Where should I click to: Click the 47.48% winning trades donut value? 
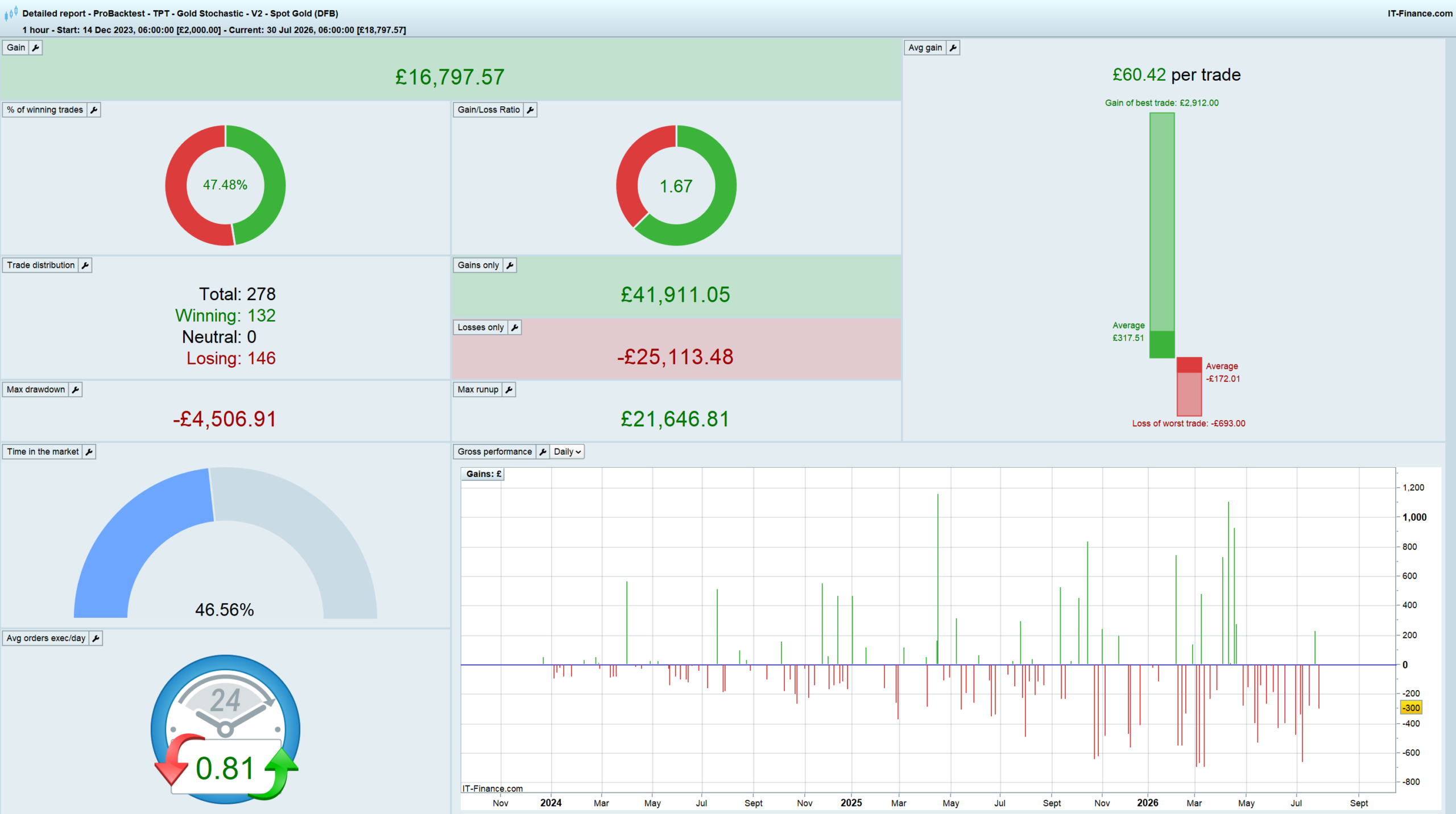(225, 185)
